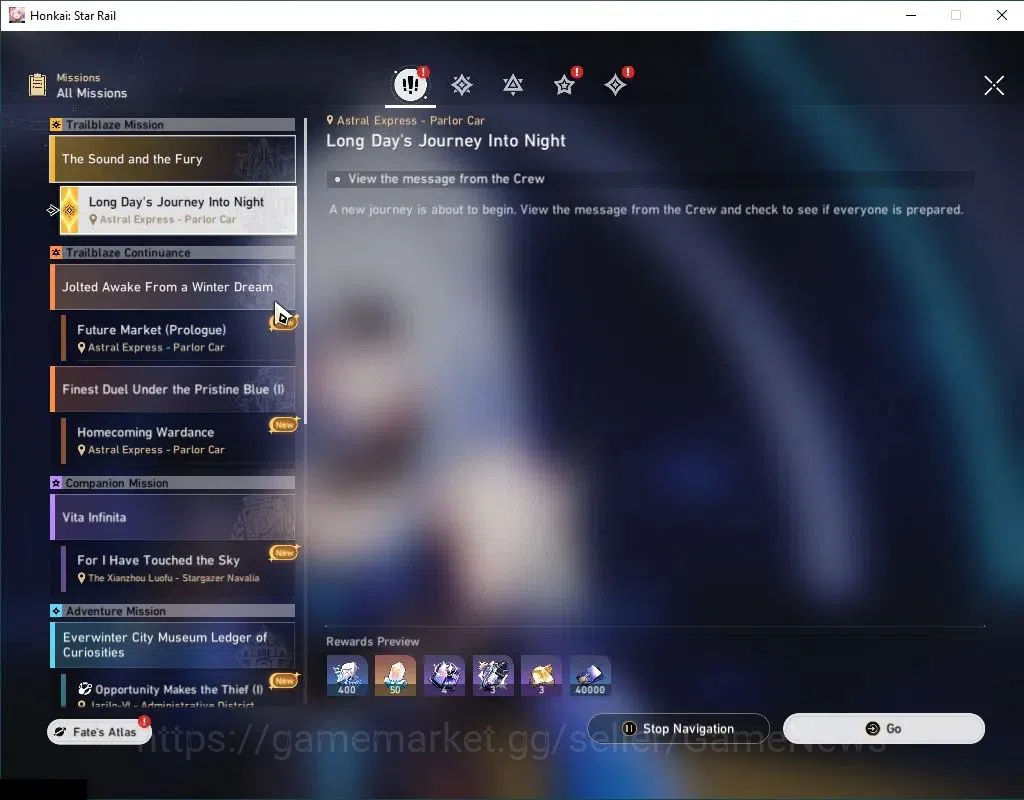The height and width of the screenshot is (800, 1024).
Task: Switch to the Adventure Mission filter icon
Action: click(x=615, y=85)
